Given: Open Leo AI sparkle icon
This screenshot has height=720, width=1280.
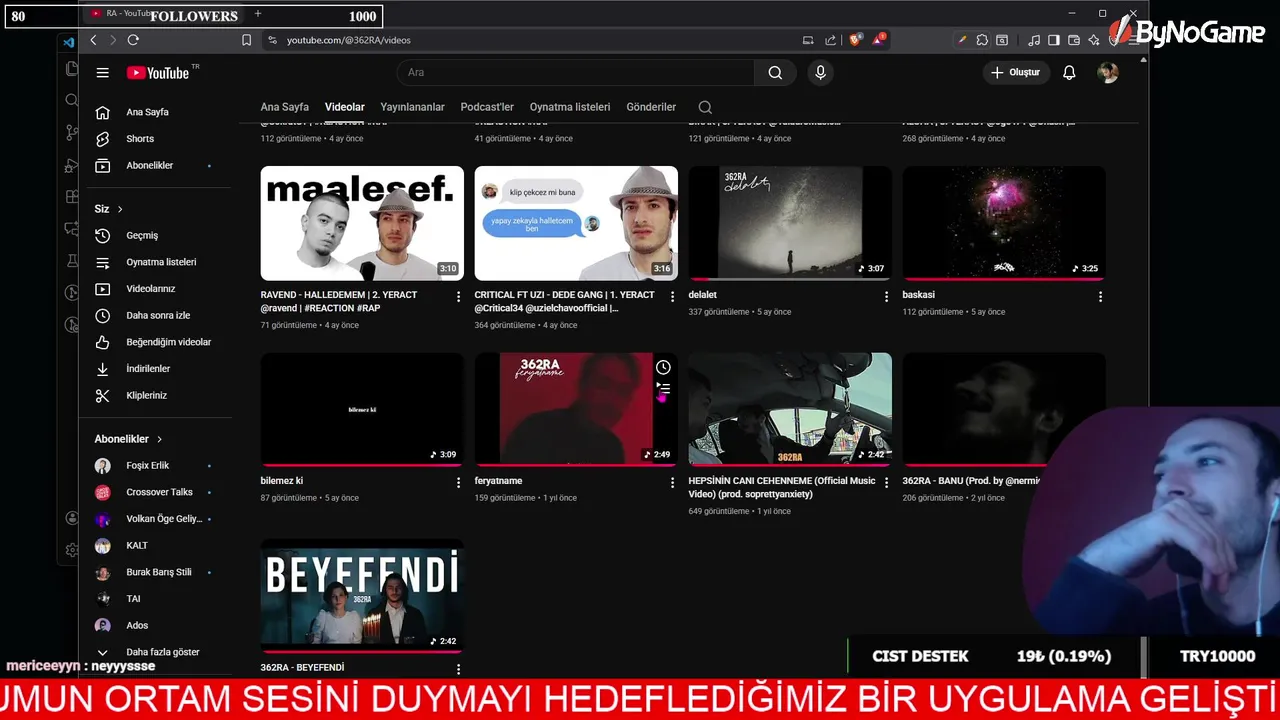Looking at the screenshot, I should (x=1094, y=40).
